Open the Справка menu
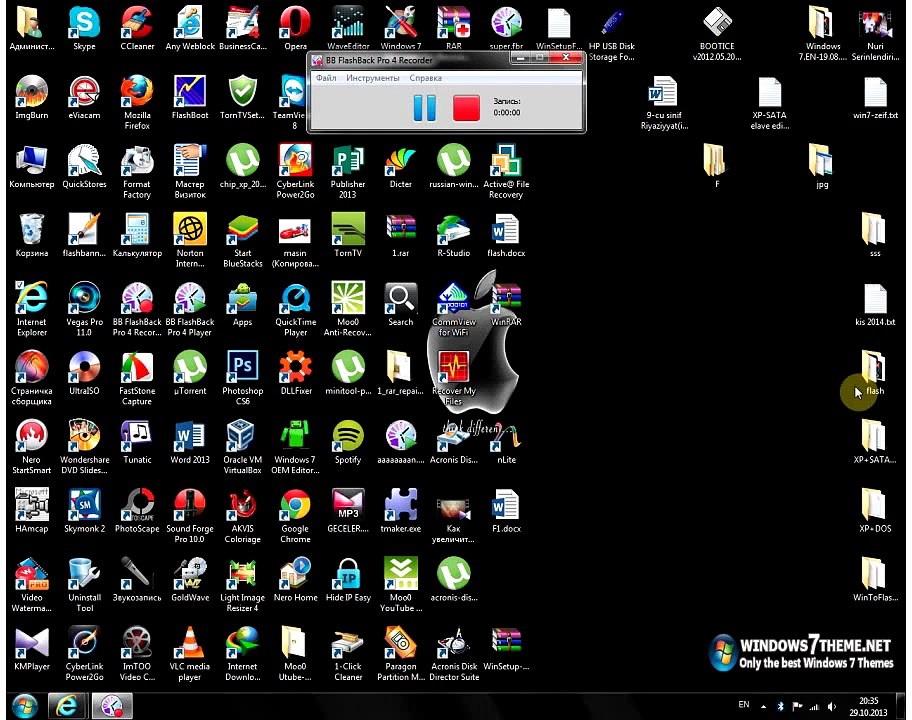 (x=425, y=78)
